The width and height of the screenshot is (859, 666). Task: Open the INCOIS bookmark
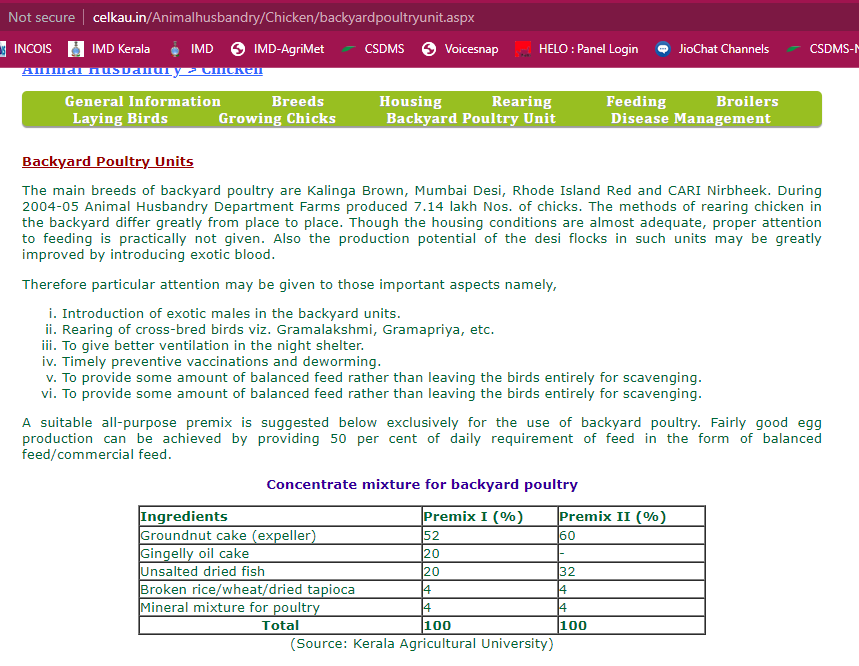32,48
